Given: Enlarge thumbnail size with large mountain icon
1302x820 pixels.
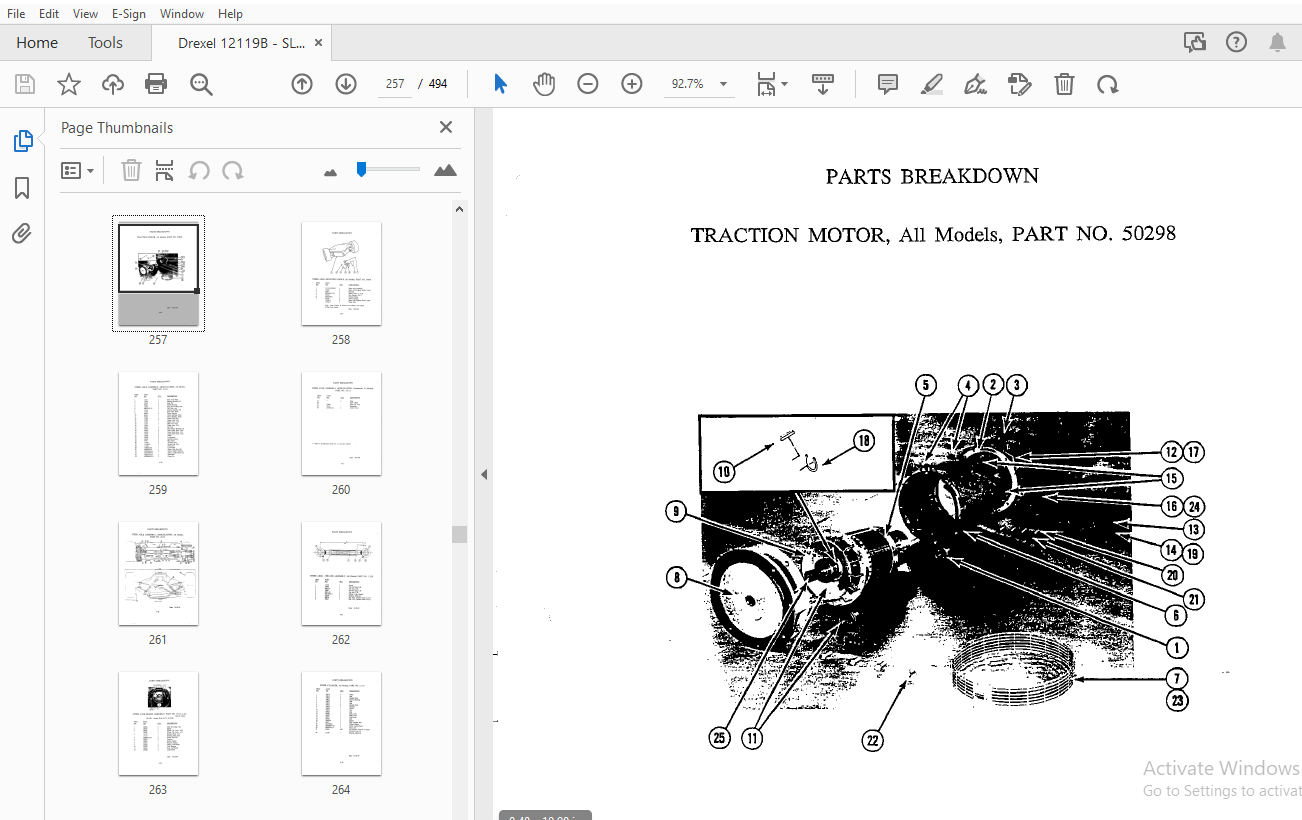Looking at the screenshot, I should coord(445,171).
